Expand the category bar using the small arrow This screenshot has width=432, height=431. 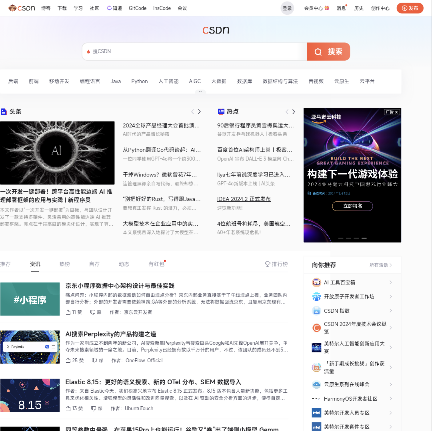click(x=200, y=91)
